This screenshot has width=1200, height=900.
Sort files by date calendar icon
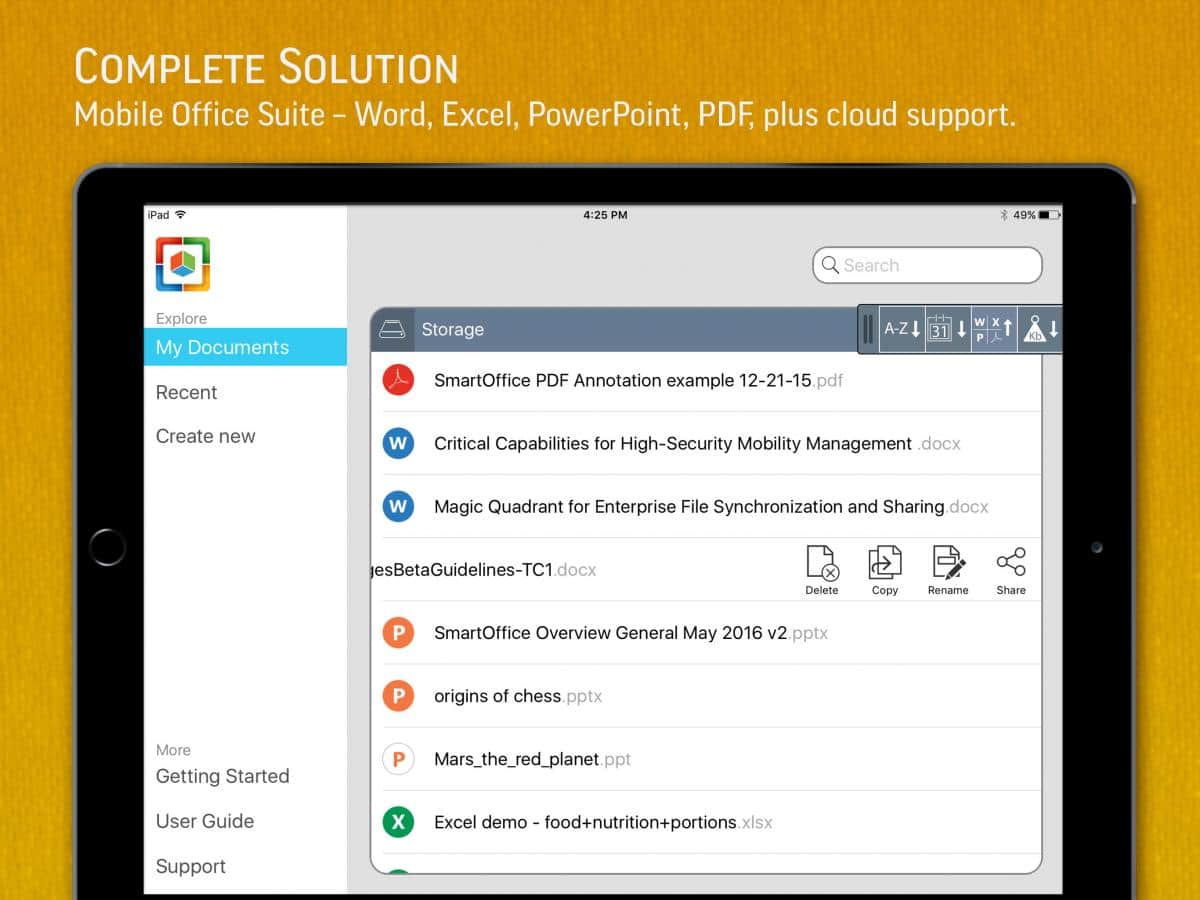(947, 329)
